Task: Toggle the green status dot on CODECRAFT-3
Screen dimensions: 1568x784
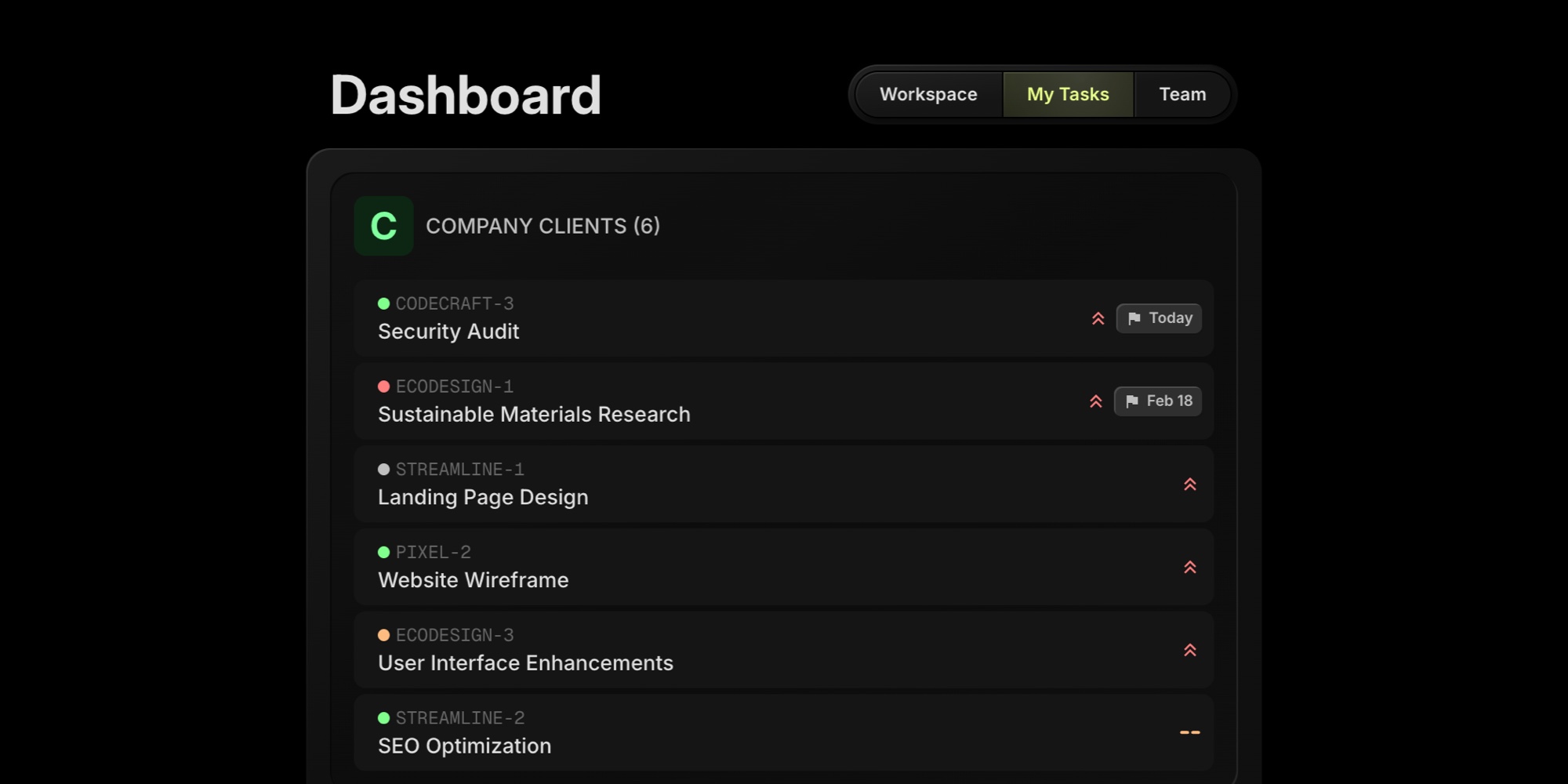Action: tap(383, 303)
